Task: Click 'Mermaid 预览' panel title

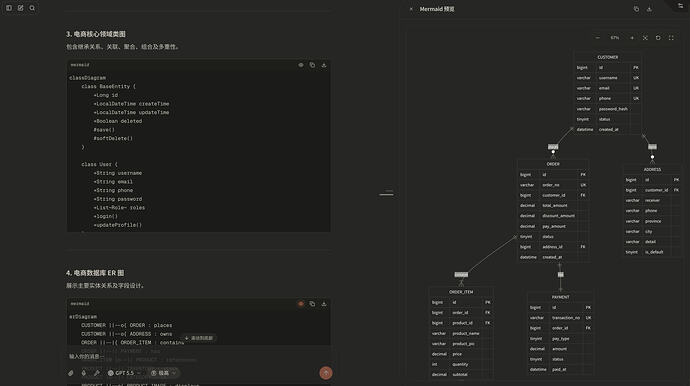Action: [437, 9]
